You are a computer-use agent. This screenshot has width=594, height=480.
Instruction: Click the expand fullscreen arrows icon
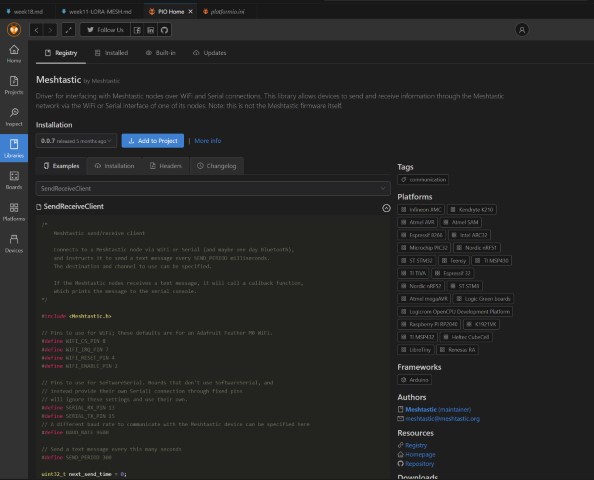click(68, 30)
